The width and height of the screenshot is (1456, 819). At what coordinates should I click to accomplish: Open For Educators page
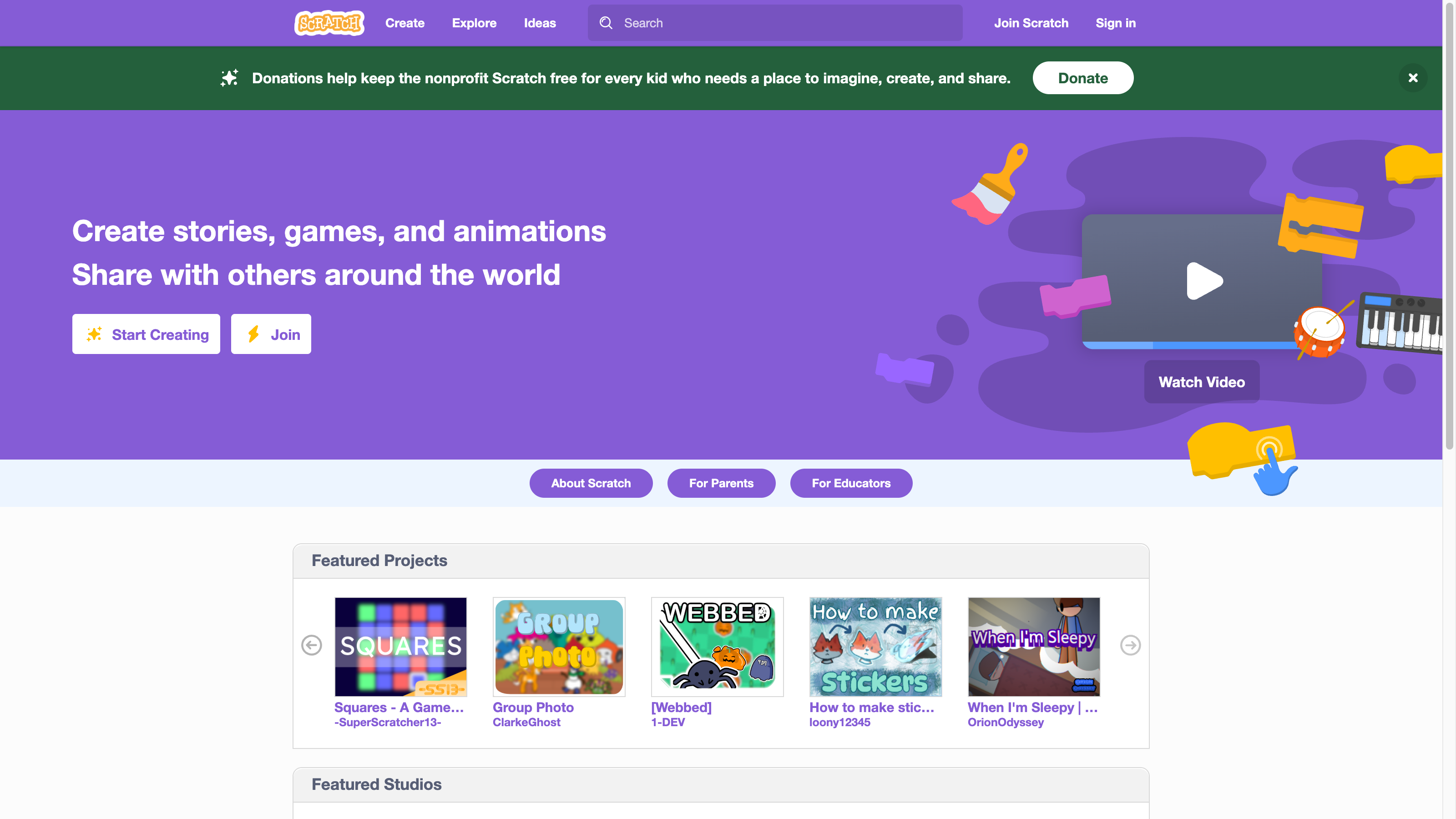(x=851, y=483)
